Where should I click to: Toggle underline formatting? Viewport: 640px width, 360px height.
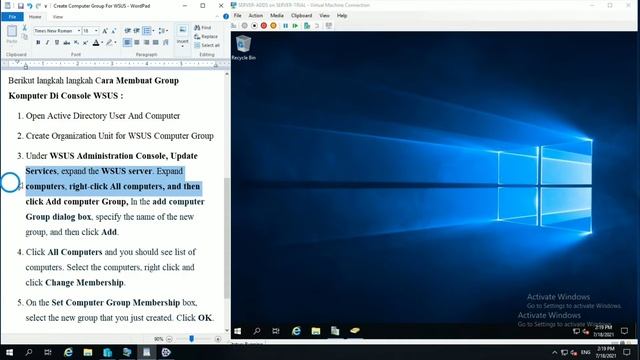tap(57, 42)
